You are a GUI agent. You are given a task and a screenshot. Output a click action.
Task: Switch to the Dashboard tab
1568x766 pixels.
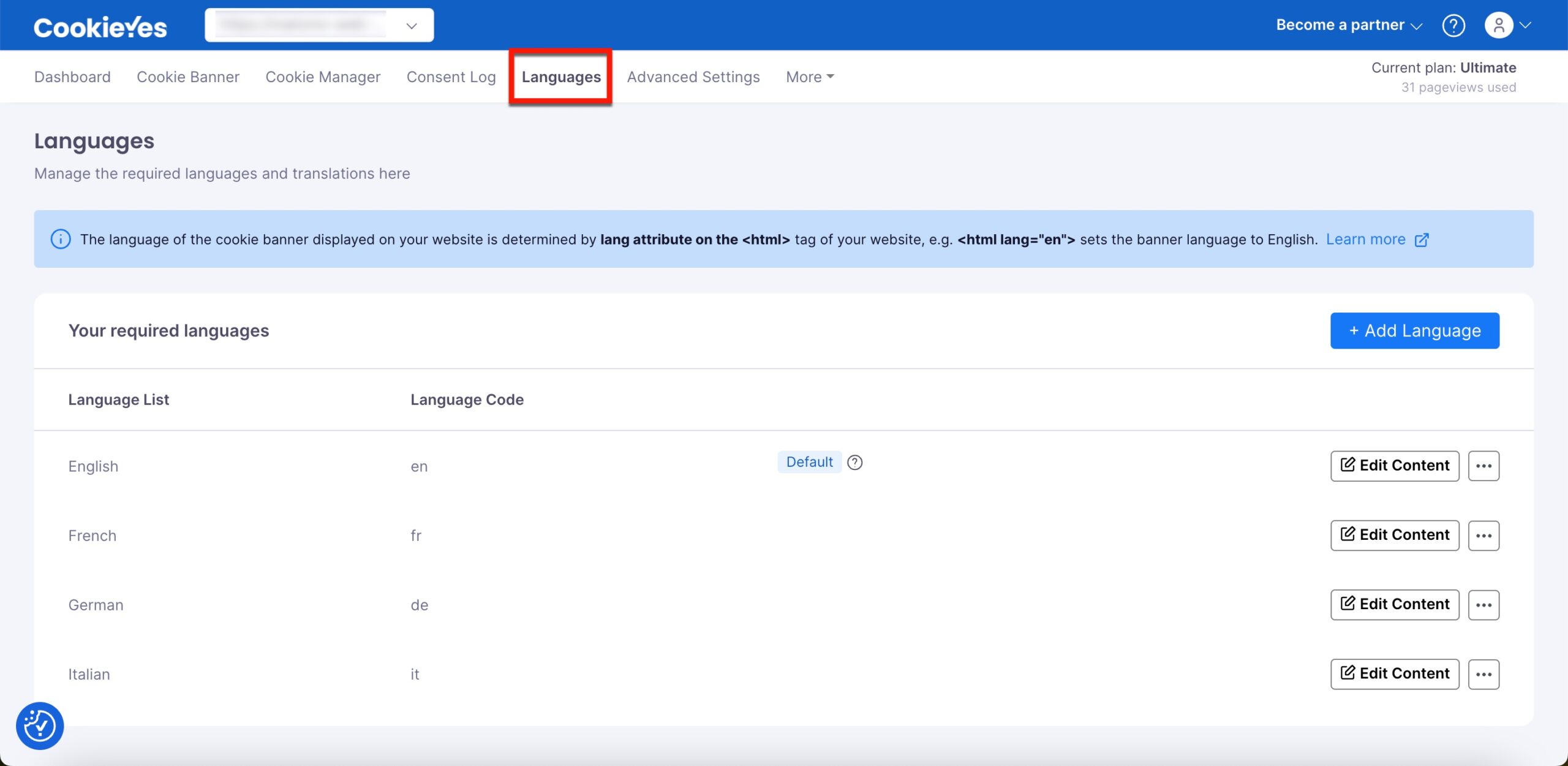(72, 77)
